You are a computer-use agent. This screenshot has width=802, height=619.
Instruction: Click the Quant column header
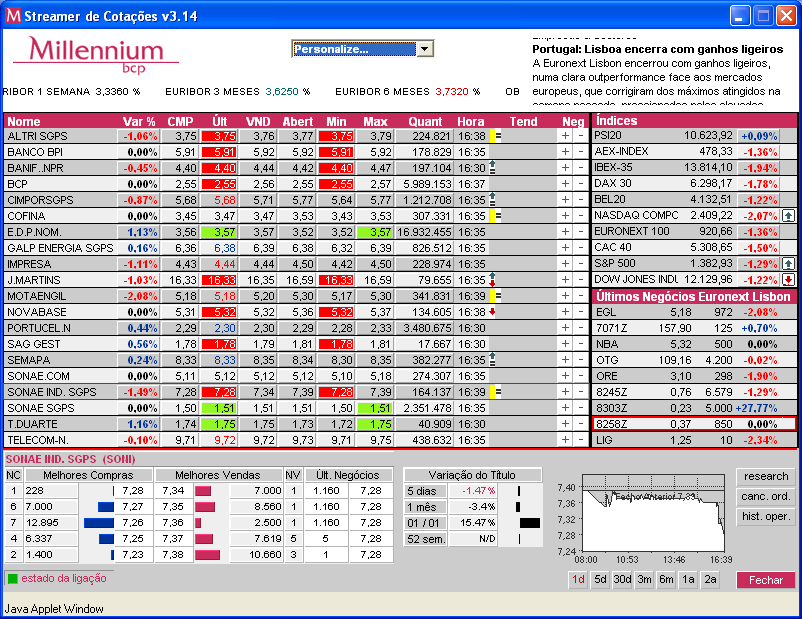425,122
